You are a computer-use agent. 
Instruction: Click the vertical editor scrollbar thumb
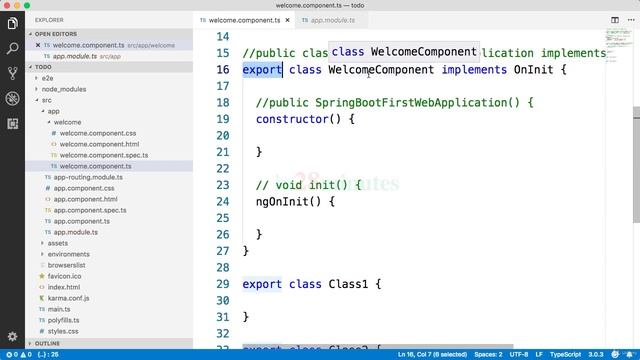[636, 164]
